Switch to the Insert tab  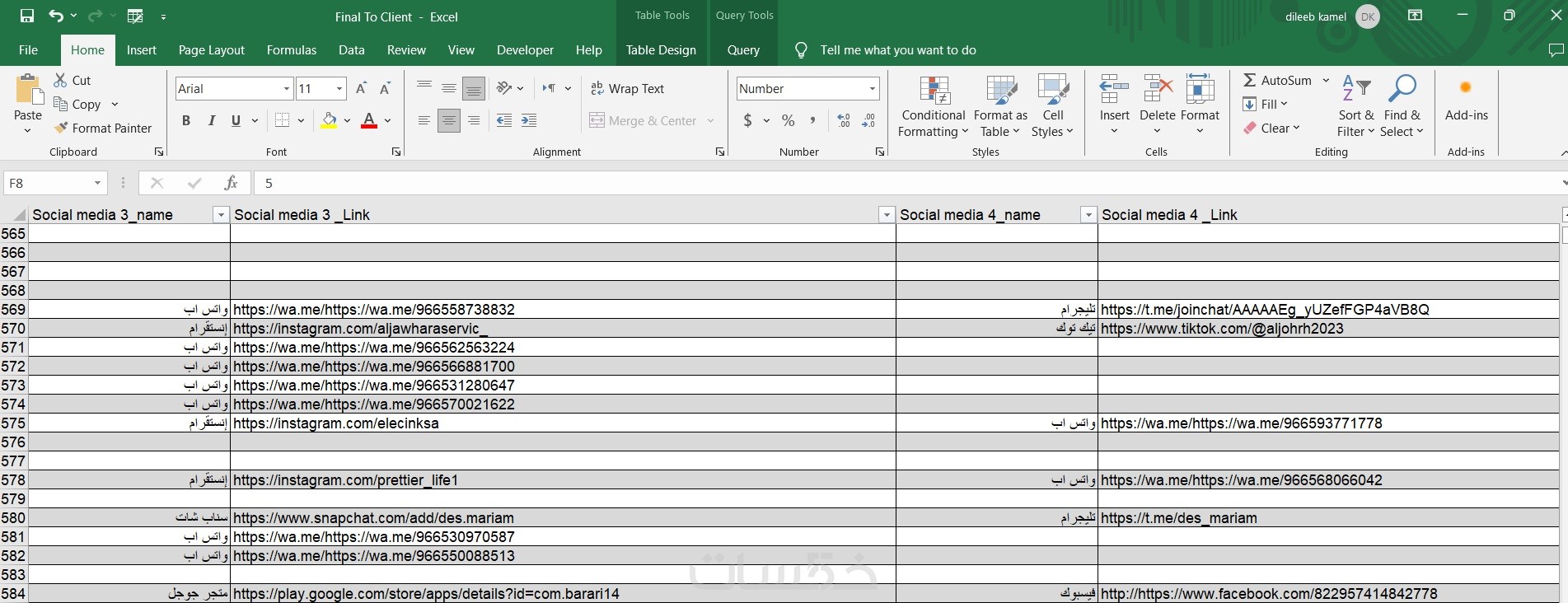(x=142, y=49)
